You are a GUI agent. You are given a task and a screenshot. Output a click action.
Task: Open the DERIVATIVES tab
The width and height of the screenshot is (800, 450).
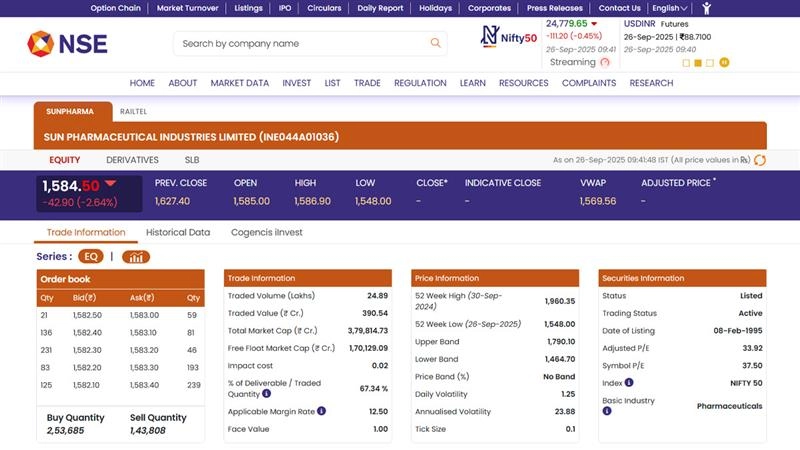[x=132, y=160]
